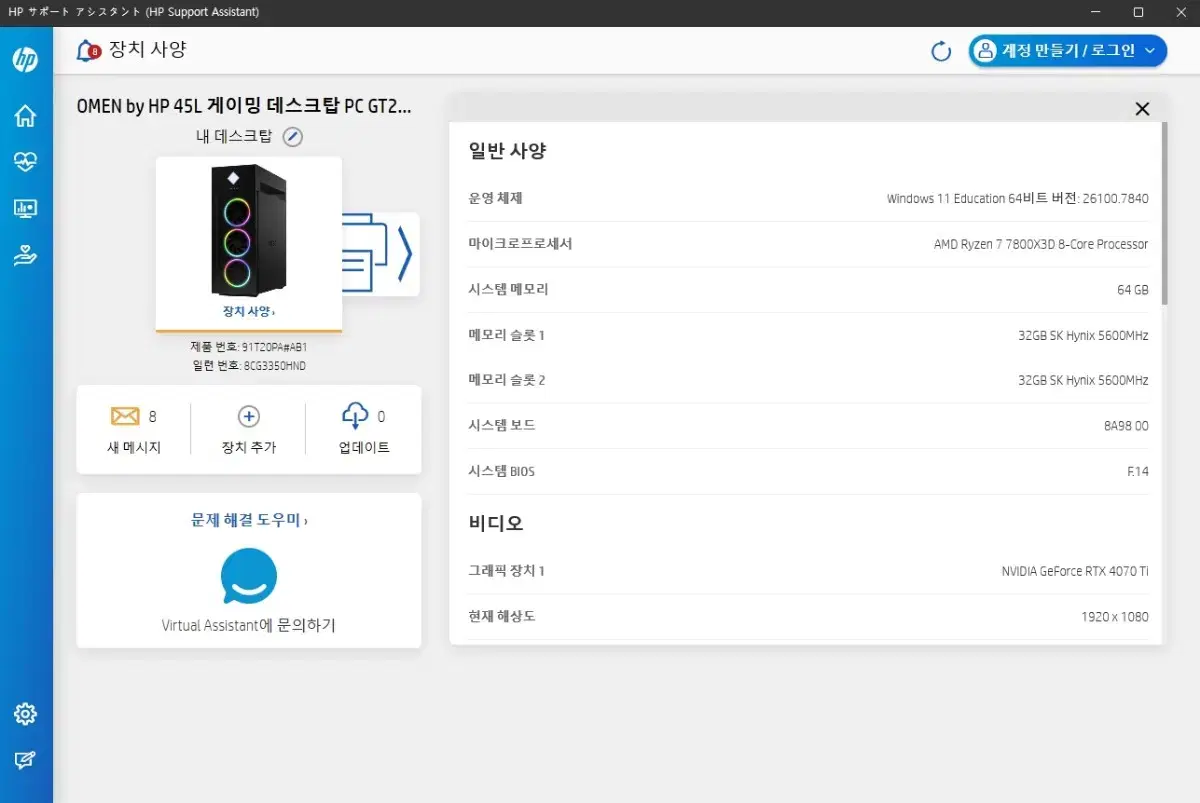Click 내 데스크탑 nickname text

click(234, 137)
